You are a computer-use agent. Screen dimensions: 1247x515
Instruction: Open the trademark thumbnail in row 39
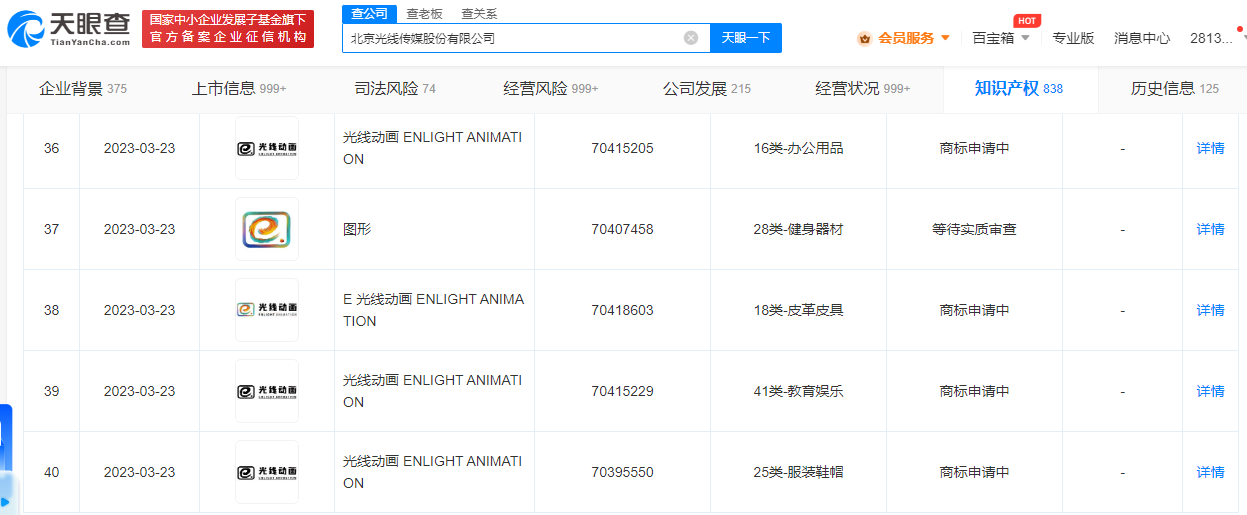(267, 391)
